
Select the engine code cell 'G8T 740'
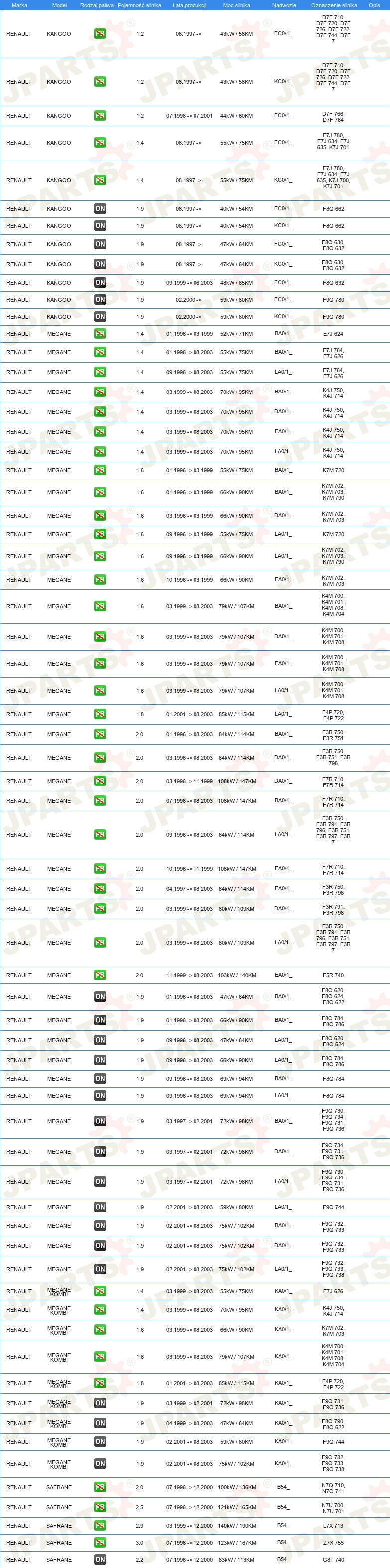point(333,1560)
